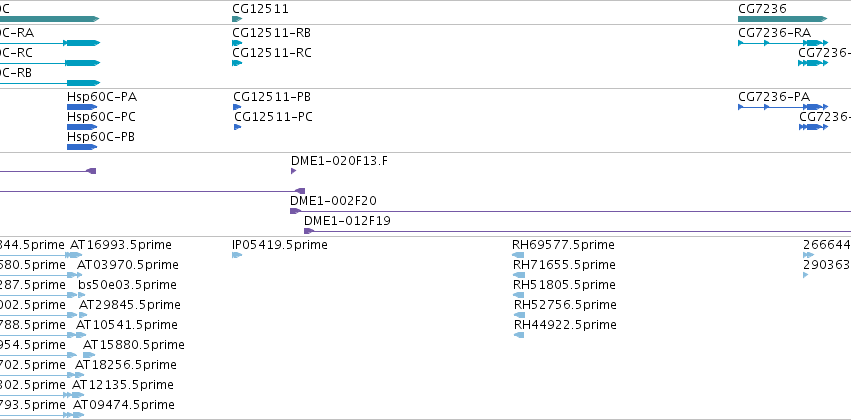
Task: Click the AT18256.5prime EST label
Action: coord(125,365)
